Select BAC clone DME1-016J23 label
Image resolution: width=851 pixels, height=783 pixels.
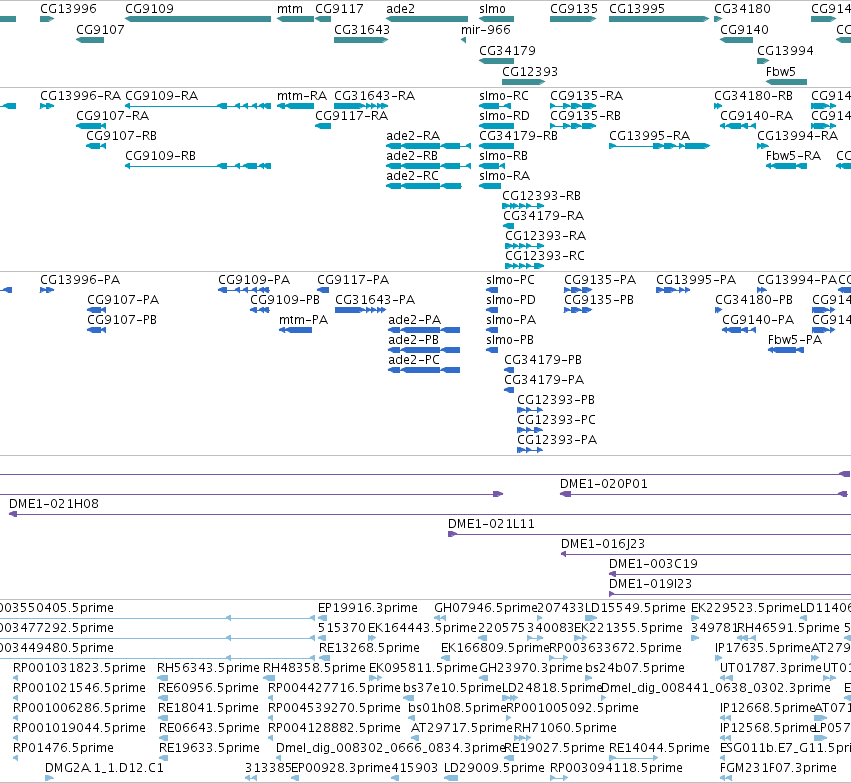click(603, 544)
